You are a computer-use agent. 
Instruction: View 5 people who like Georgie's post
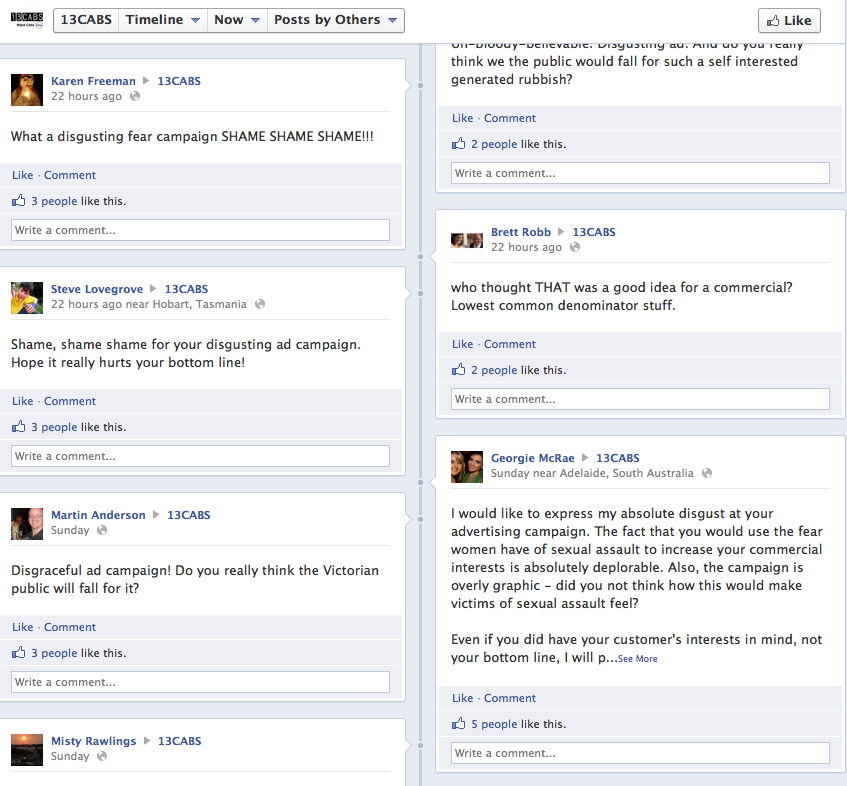494,724
